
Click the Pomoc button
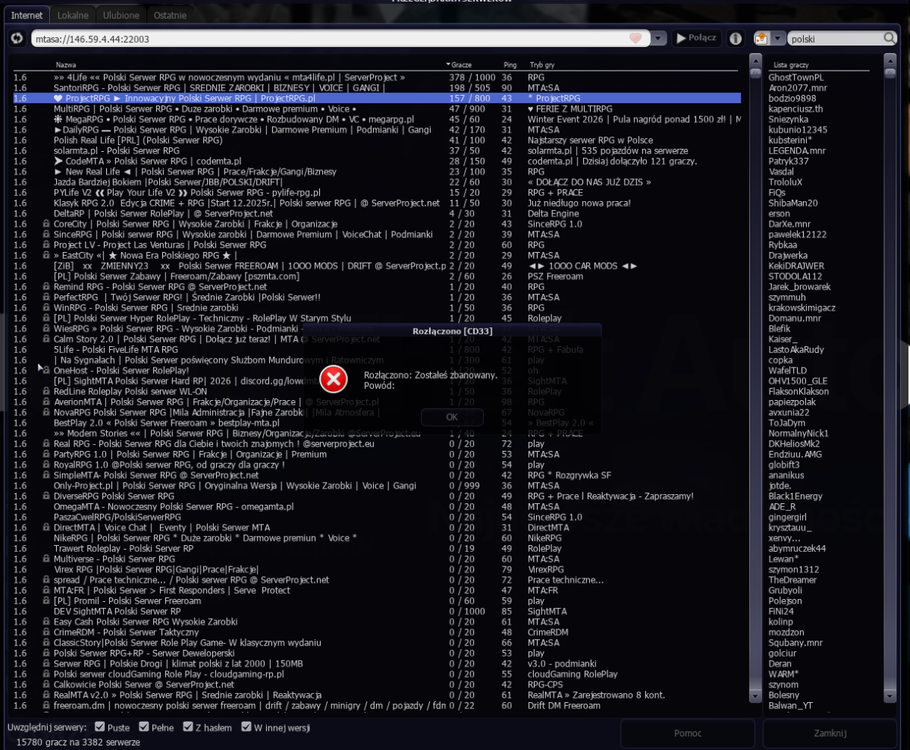tap(688, 733)
